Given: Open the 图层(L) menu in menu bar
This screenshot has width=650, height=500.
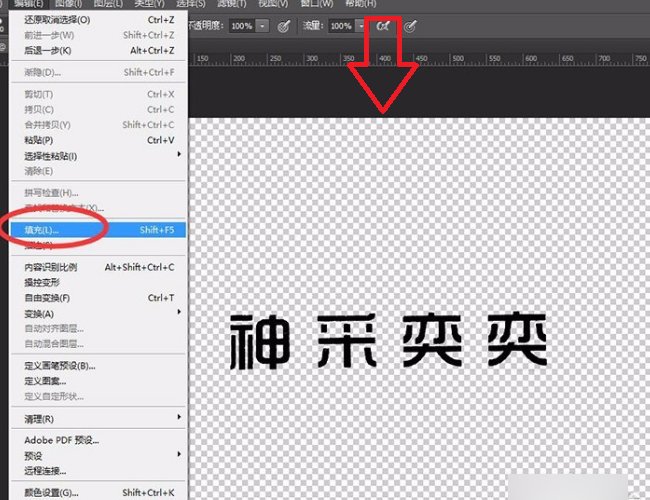Looking at the screenshot, I should [x=108, y=4].
